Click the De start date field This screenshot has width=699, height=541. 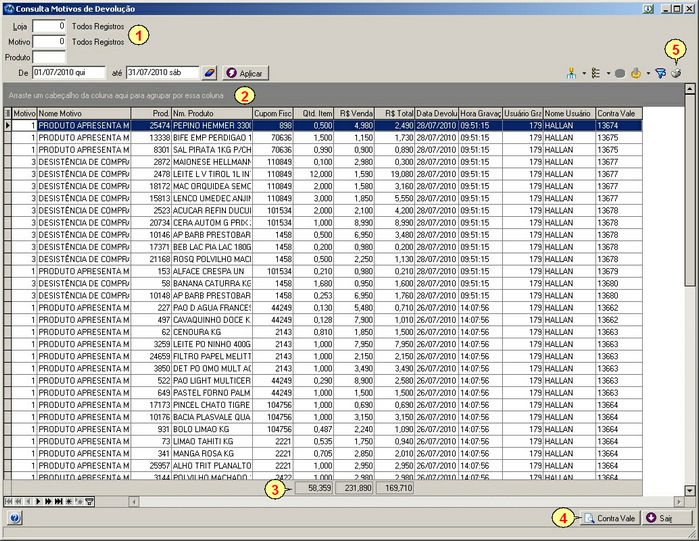pos(69,73)
